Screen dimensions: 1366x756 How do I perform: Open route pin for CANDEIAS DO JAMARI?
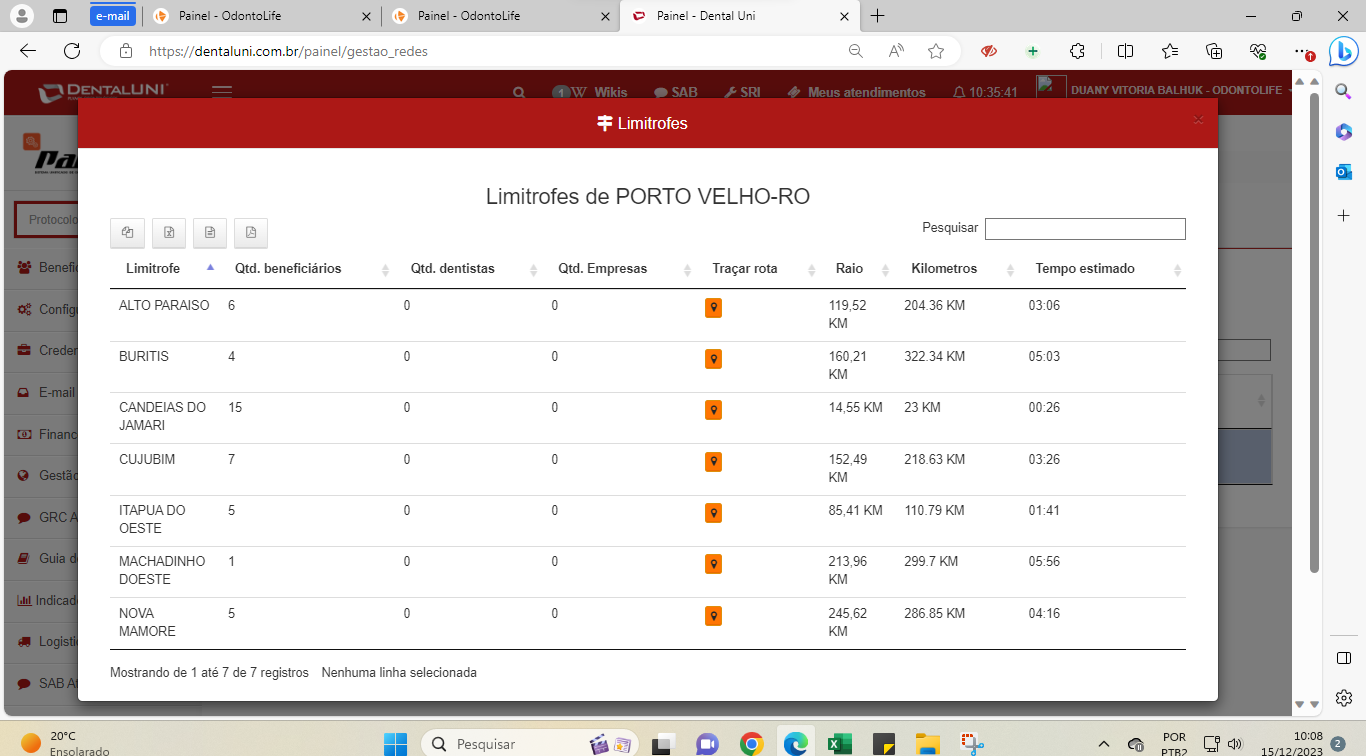click(x=713, y=410)
